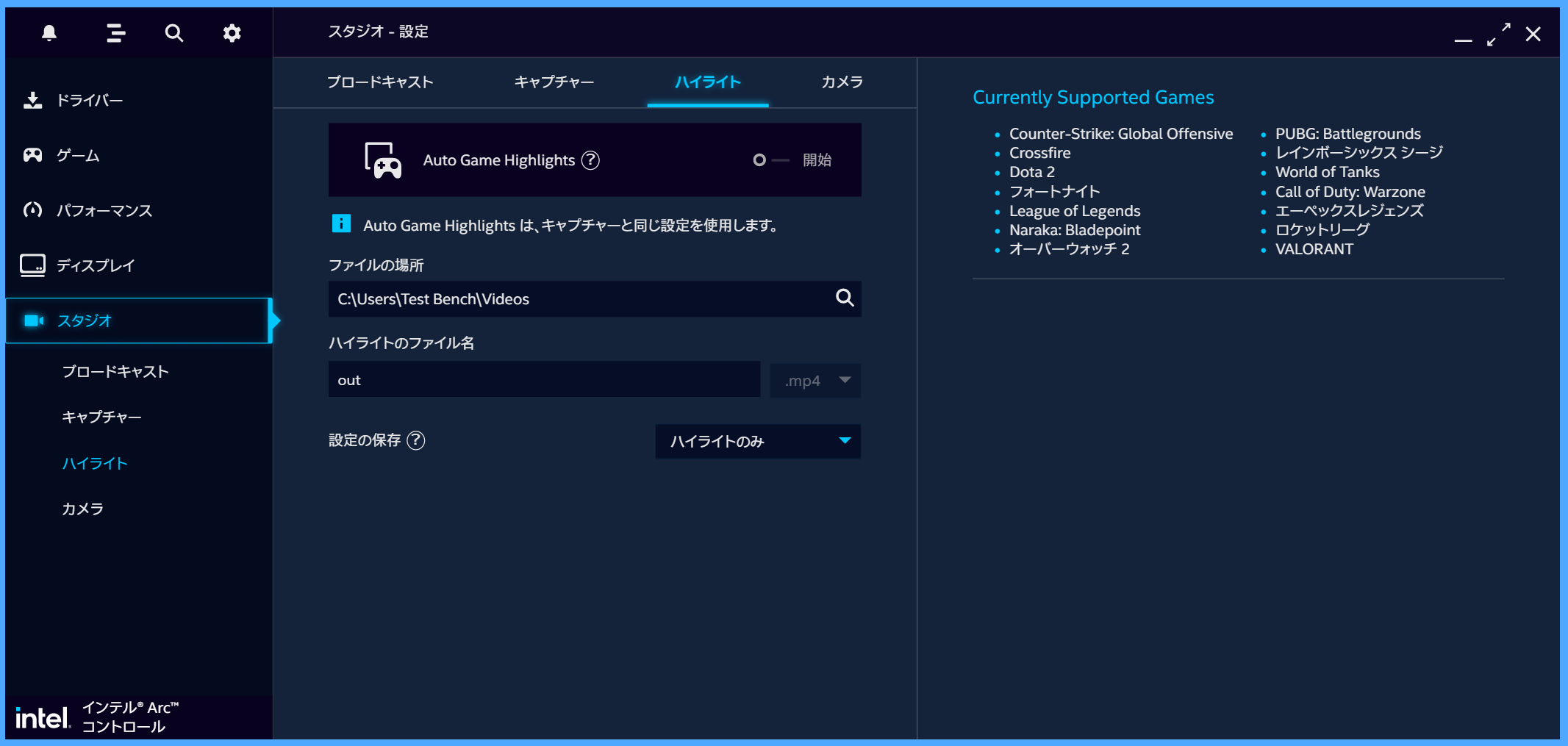1568x746 pixels.
Task: Select the ハイライト tab
Action: pos(708,82)
